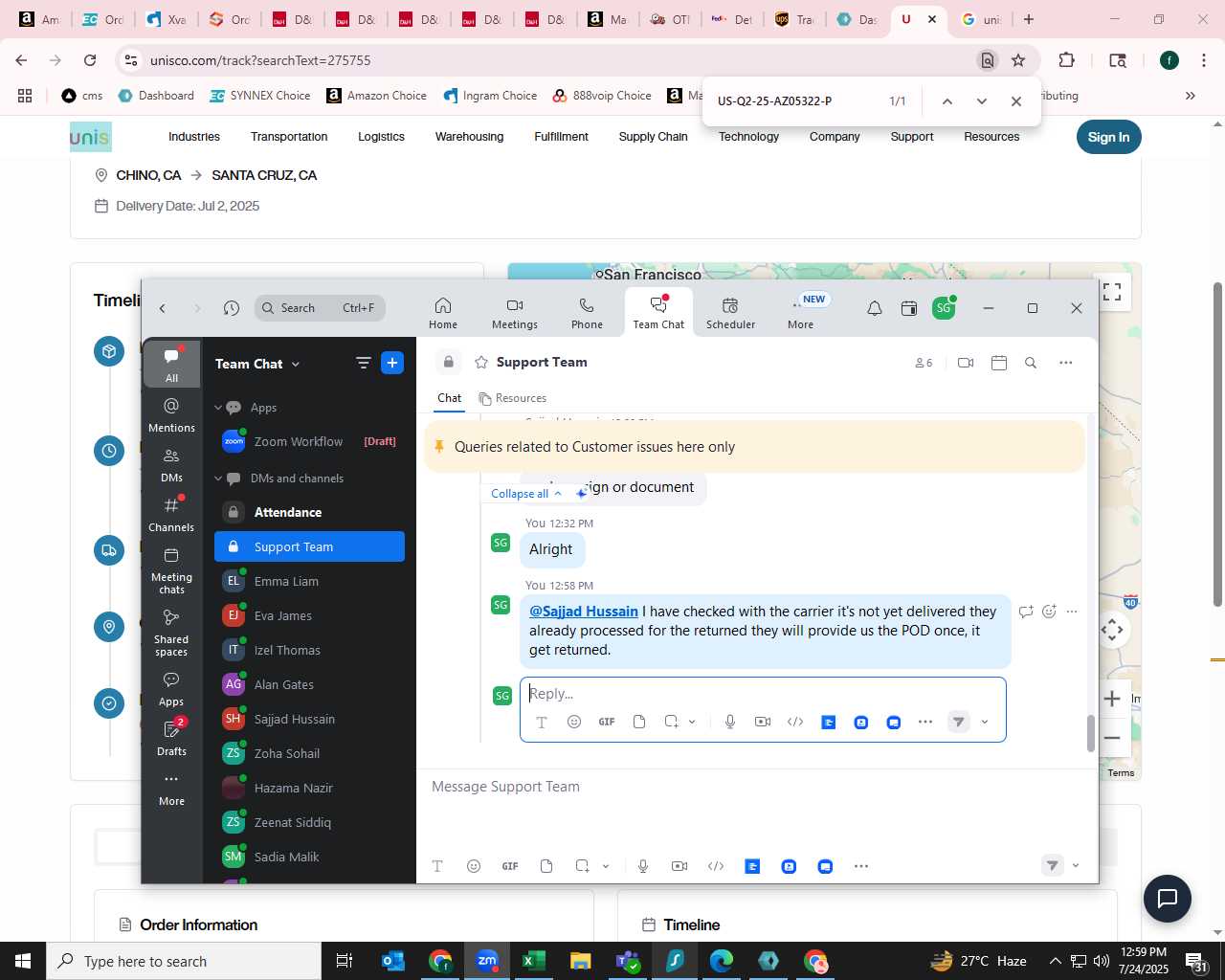
Task: Start video meeting with Support Team
Action: tap(966, 363)
